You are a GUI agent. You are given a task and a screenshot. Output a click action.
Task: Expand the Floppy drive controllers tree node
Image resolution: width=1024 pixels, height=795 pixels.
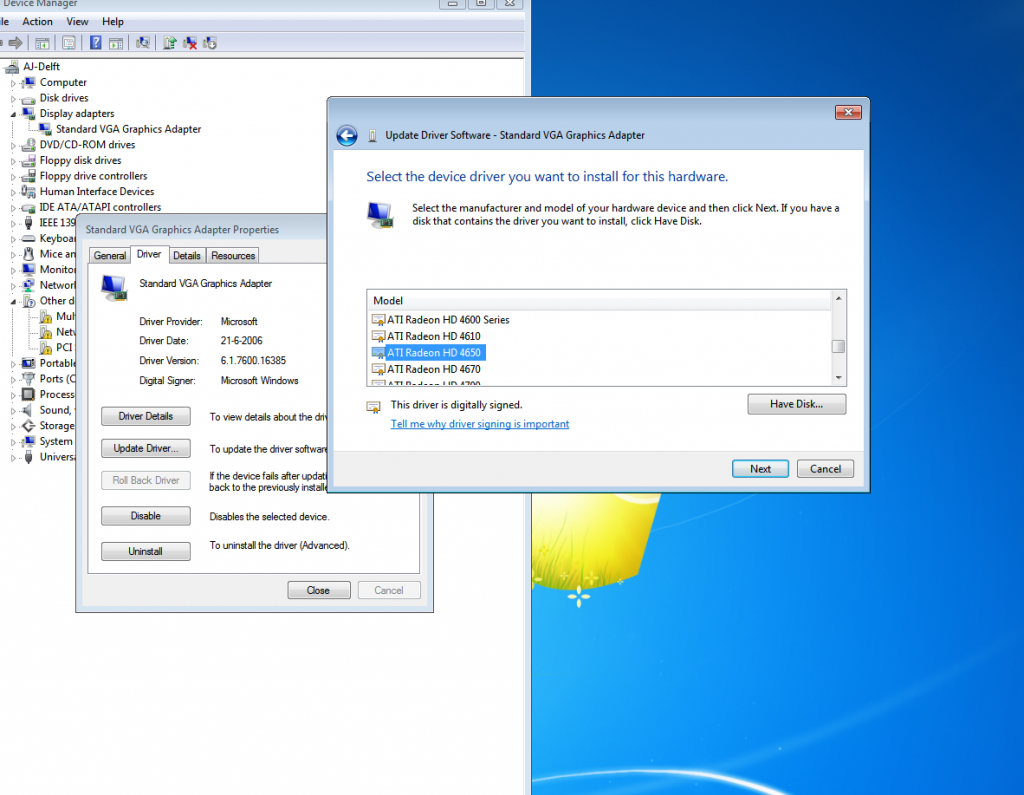tap(12, 176)
